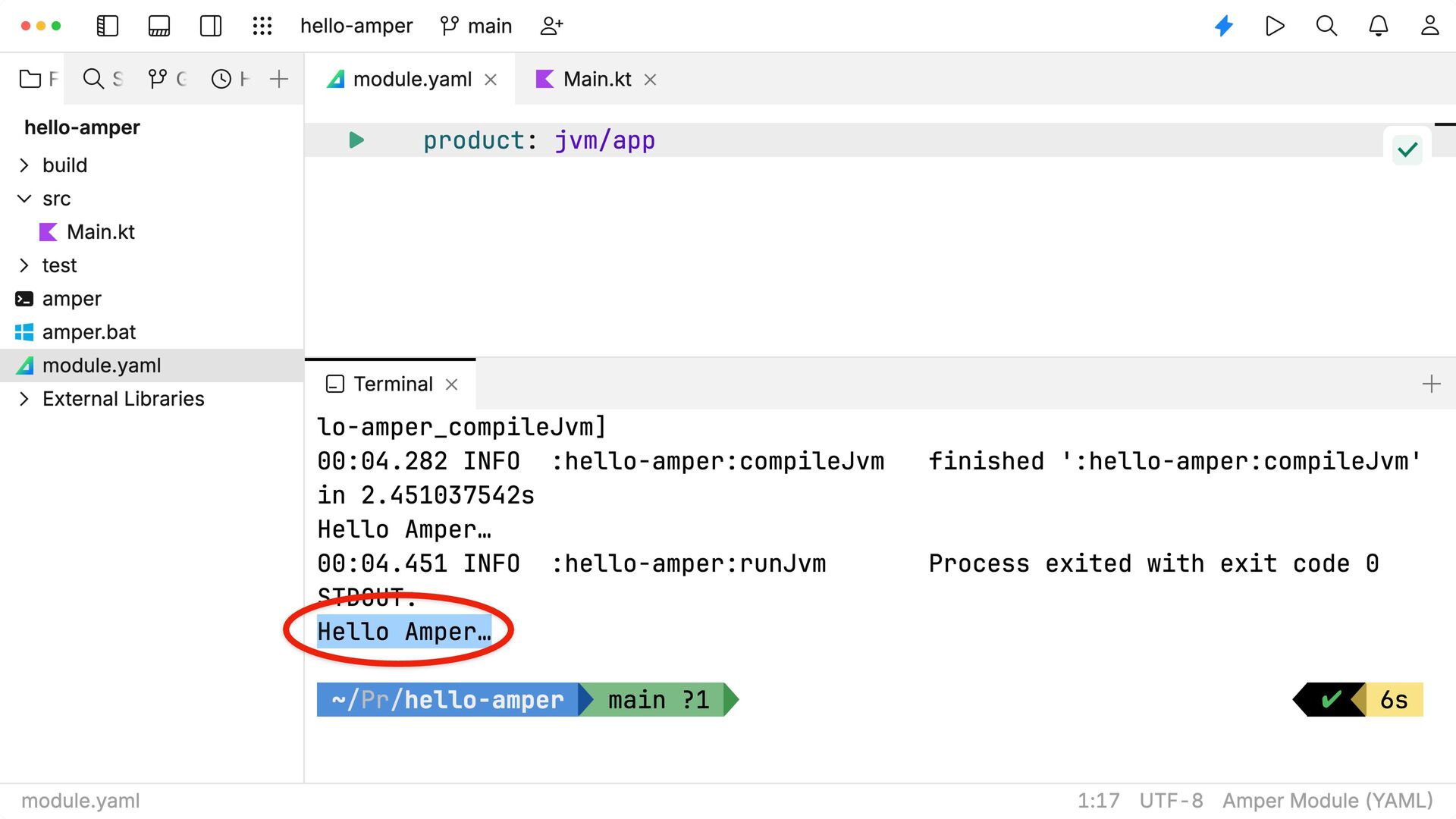Click the product key in editor
Image resolution: width=1456 pixels, height=819 pixels.
pos(473,140)
